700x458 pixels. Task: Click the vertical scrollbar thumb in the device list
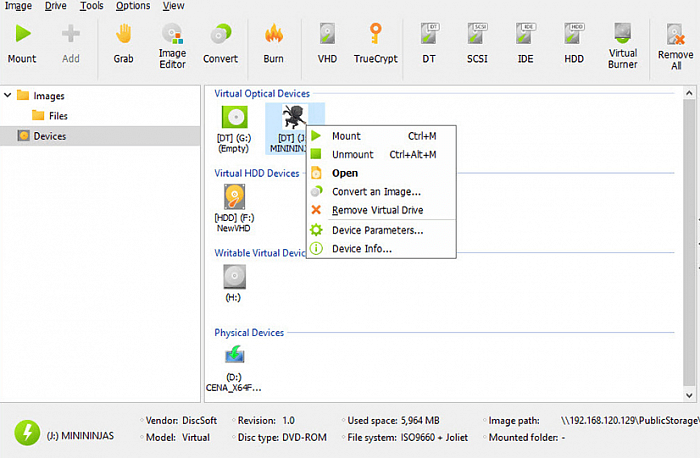(689, 243)
